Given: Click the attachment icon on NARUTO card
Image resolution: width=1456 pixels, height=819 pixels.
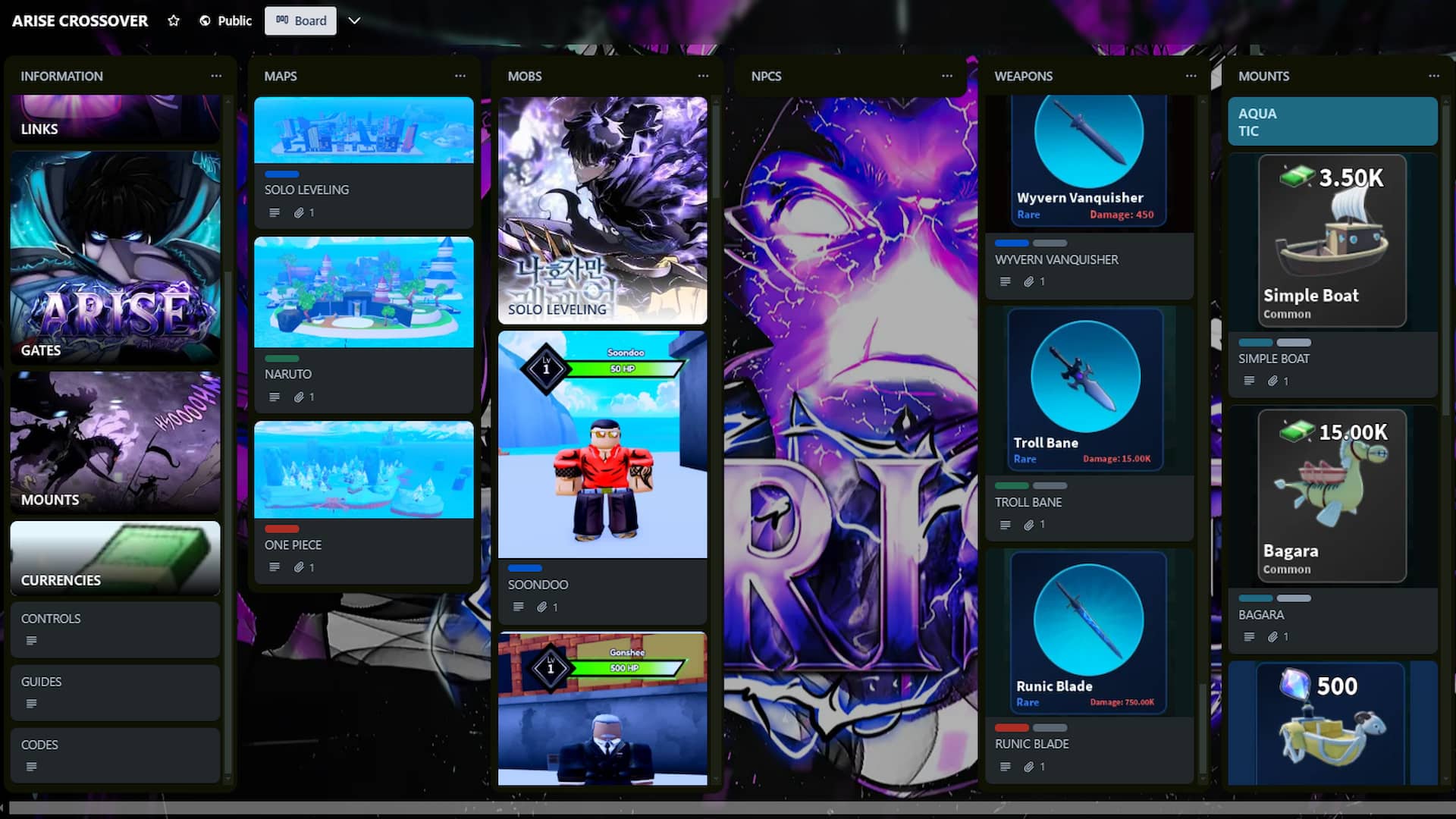Looking at the screenshot, I should pos(299,397).
